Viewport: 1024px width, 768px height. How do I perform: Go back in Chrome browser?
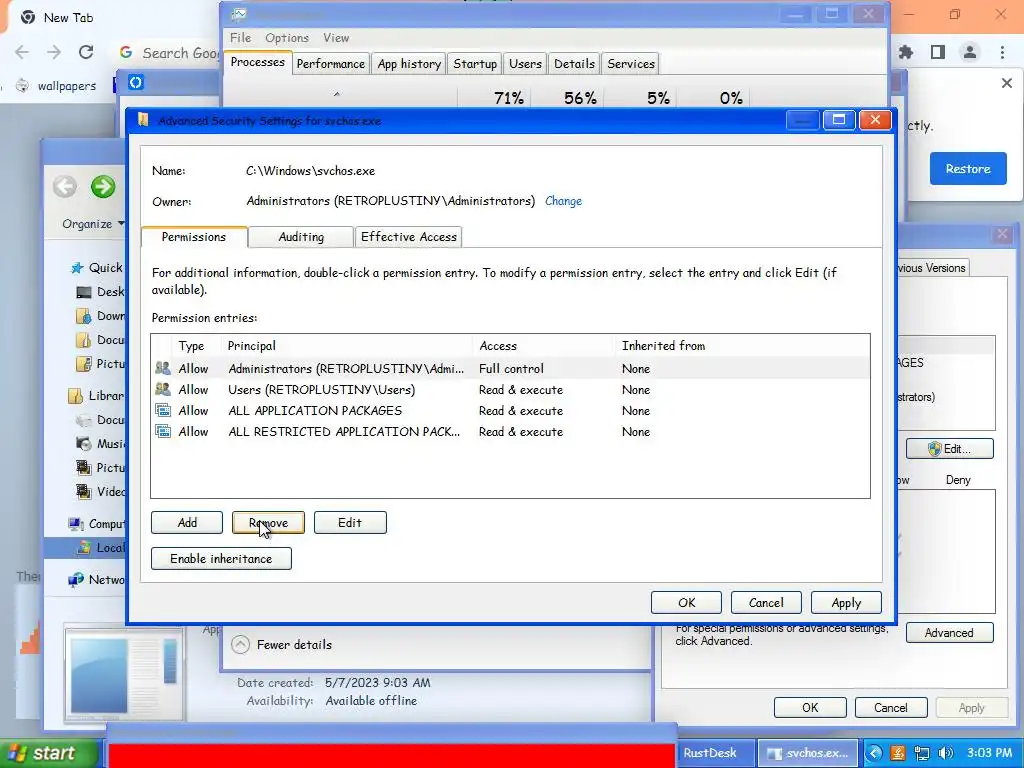point(22,52)
